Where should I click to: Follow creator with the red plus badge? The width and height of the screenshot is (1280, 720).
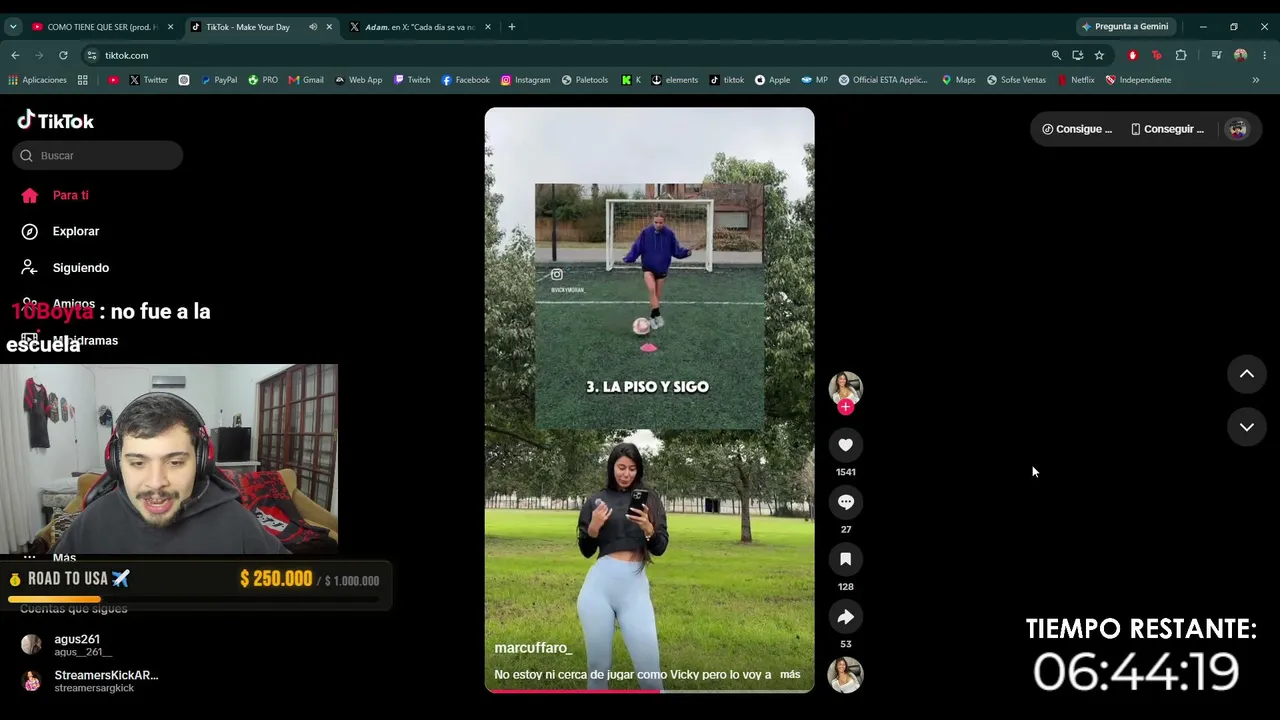point(845,407)
